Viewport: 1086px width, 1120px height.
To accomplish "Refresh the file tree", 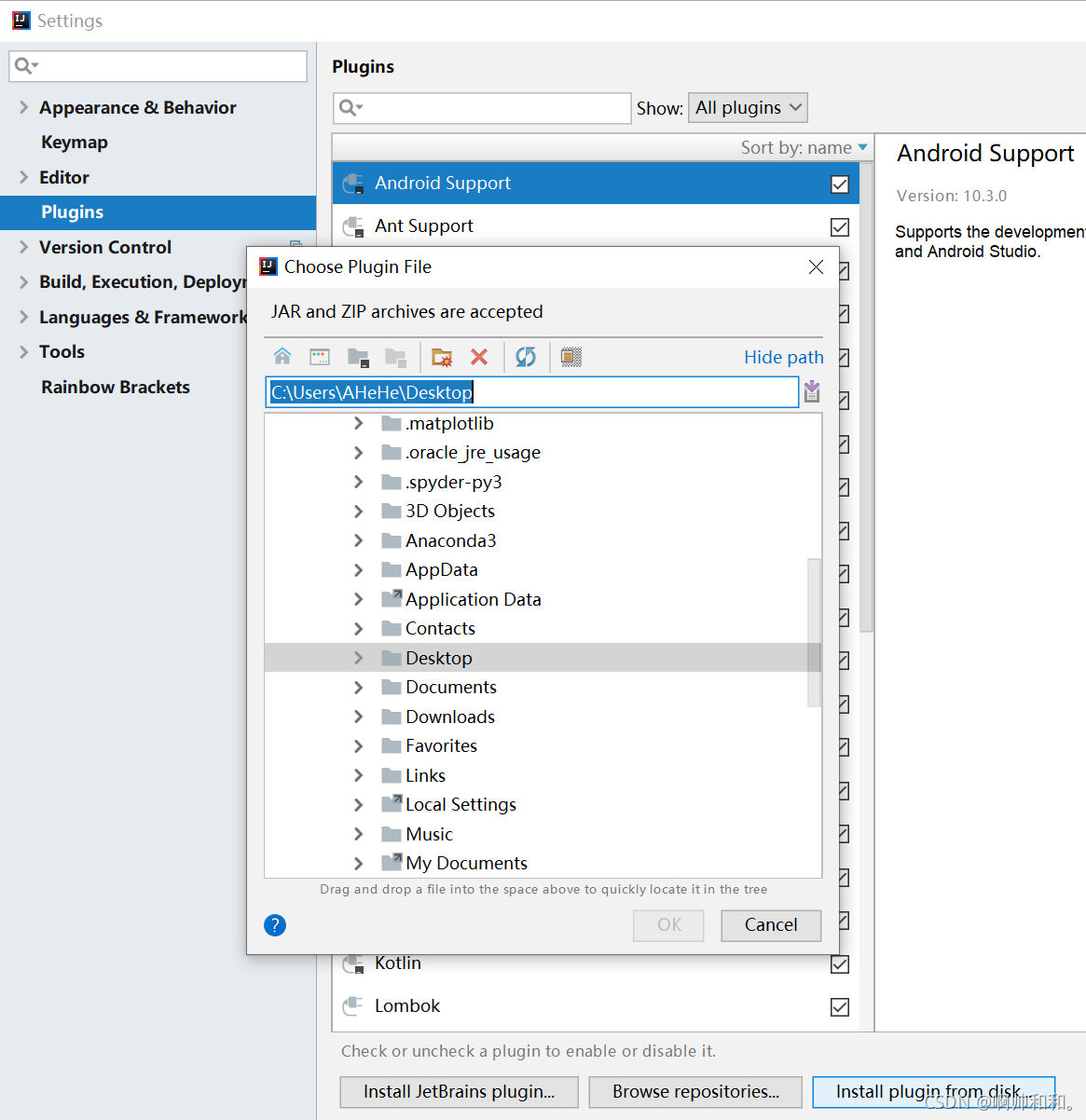I will (x=526, y=356).
